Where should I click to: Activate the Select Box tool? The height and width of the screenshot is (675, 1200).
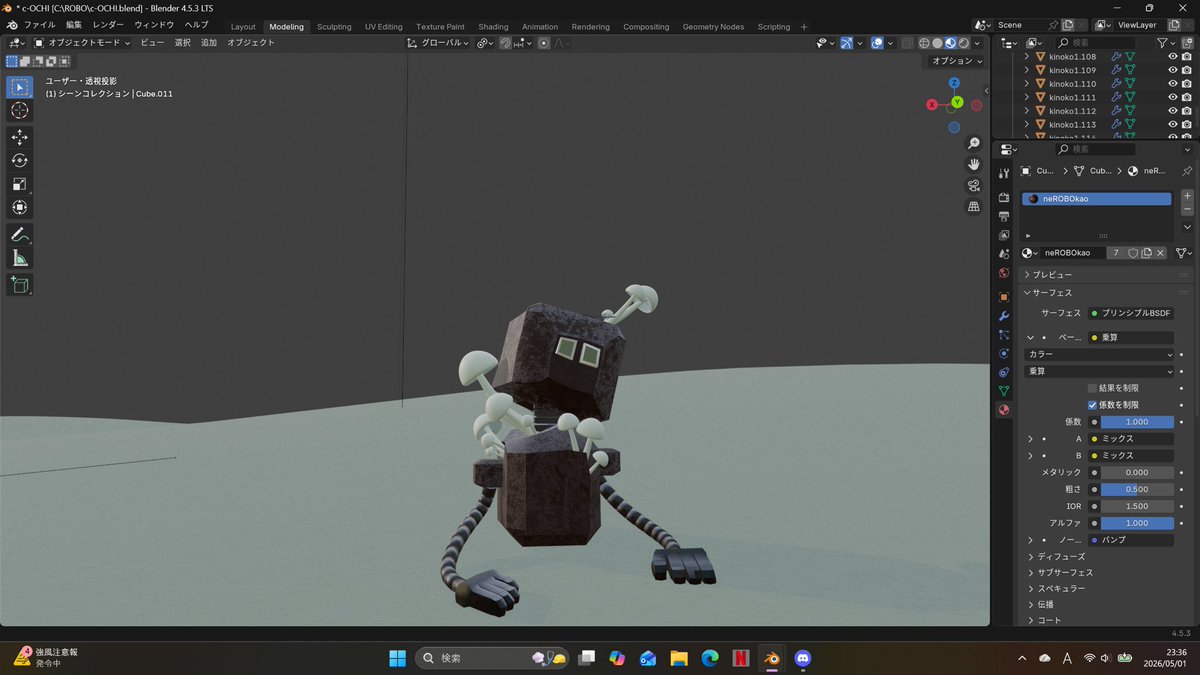(20, 86)
